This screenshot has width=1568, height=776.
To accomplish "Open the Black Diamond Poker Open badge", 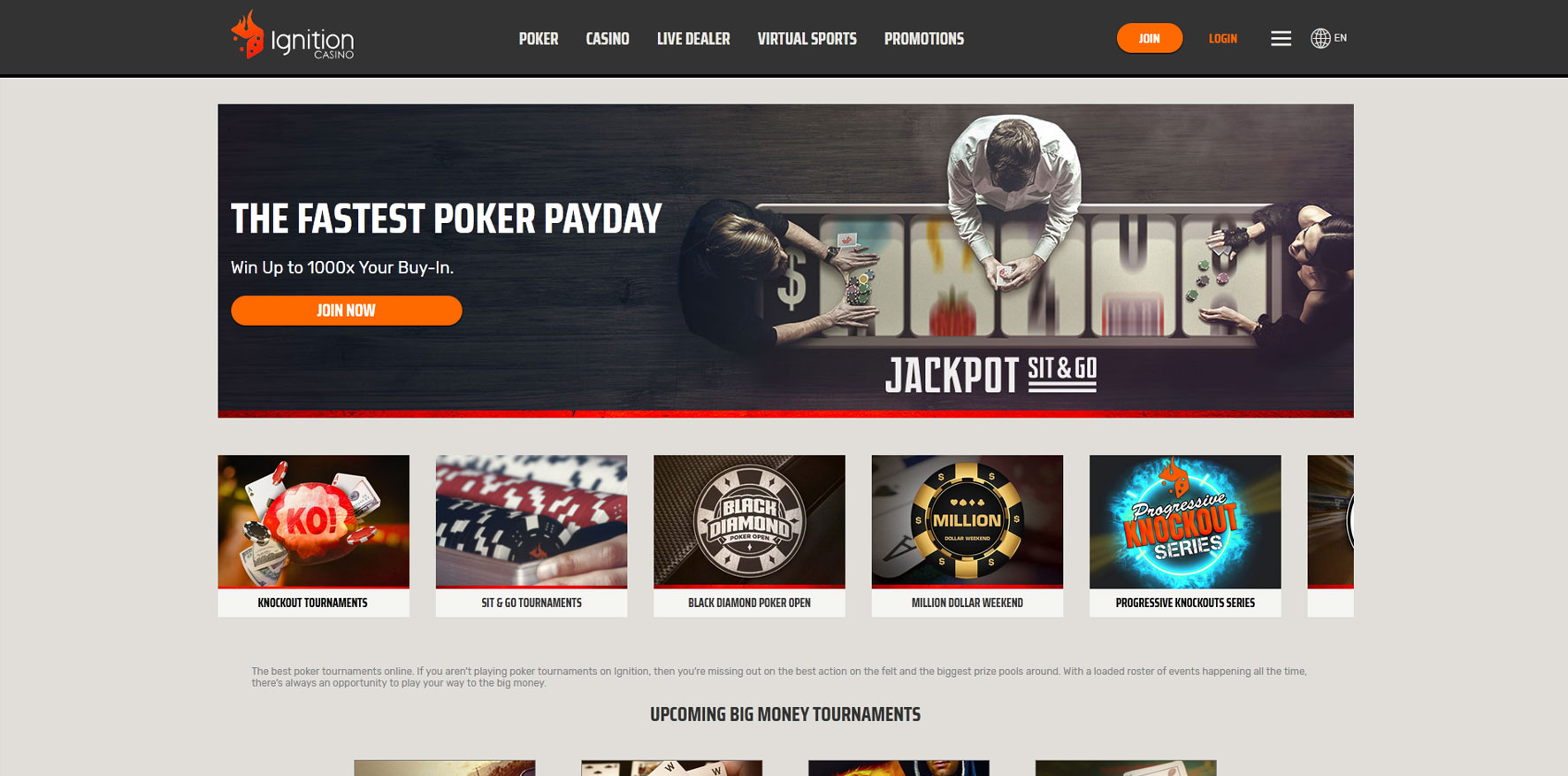I will click(749, 521).
